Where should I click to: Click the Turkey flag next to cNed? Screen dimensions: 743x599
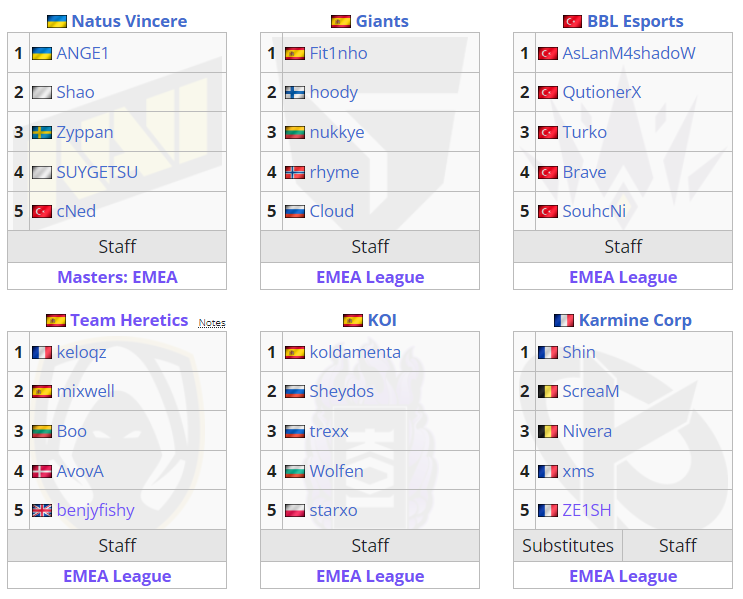pos(42,211)
